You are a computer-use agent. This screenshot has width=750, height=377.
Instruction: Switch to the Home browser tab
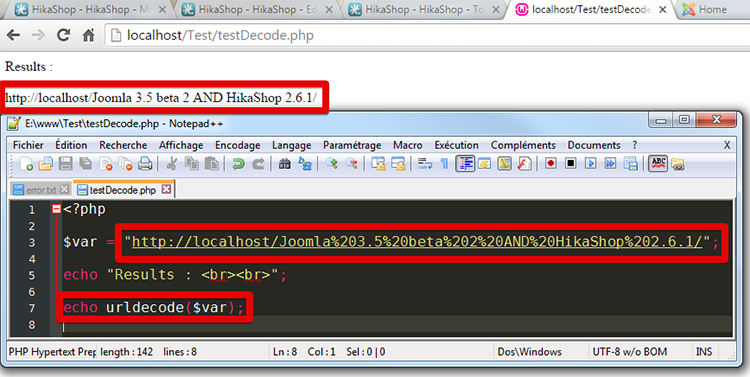712,9
